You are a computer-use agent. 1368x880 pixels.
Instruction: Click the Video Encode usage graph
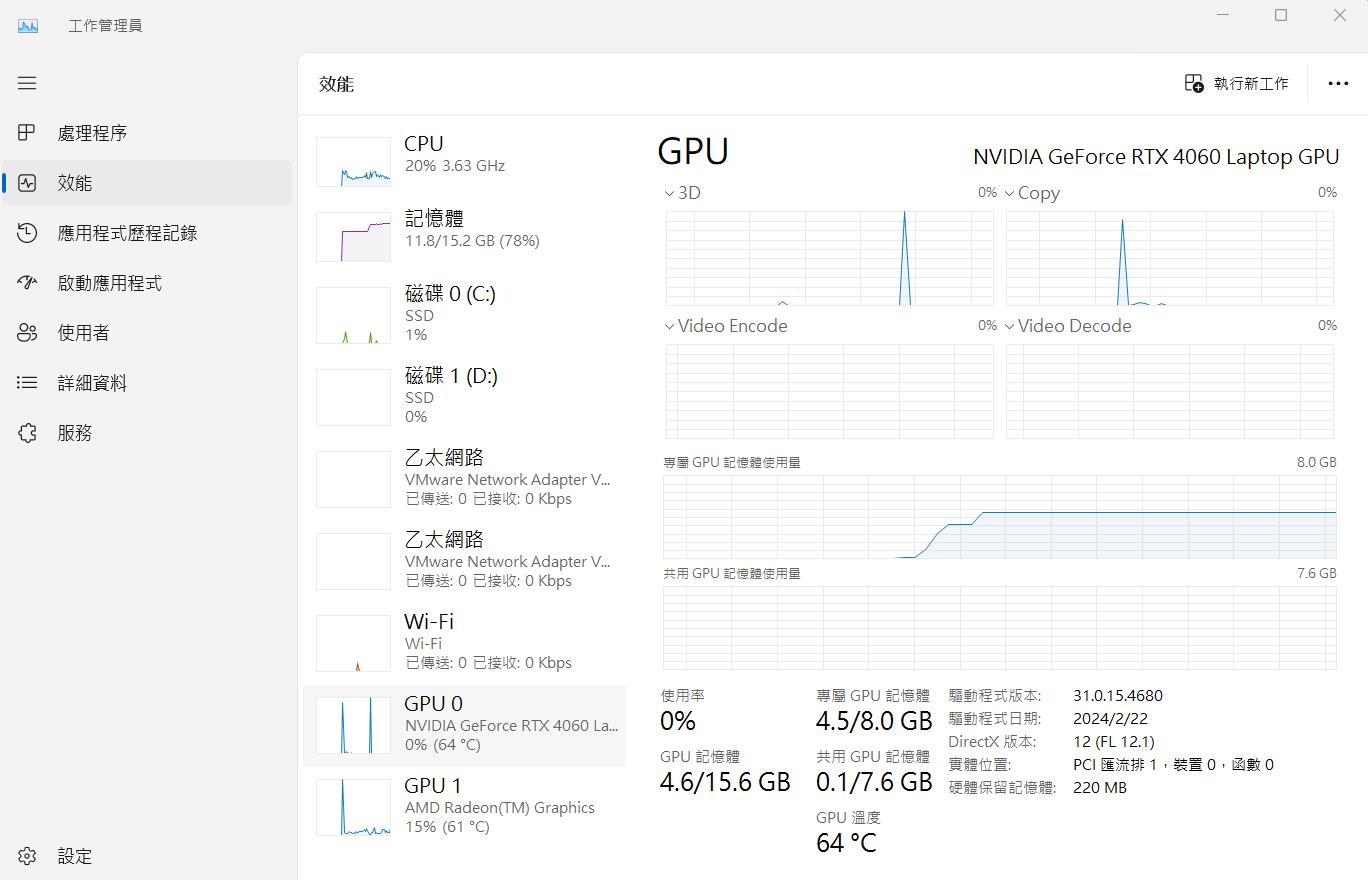pyautogui.click(x=830, y=391)
